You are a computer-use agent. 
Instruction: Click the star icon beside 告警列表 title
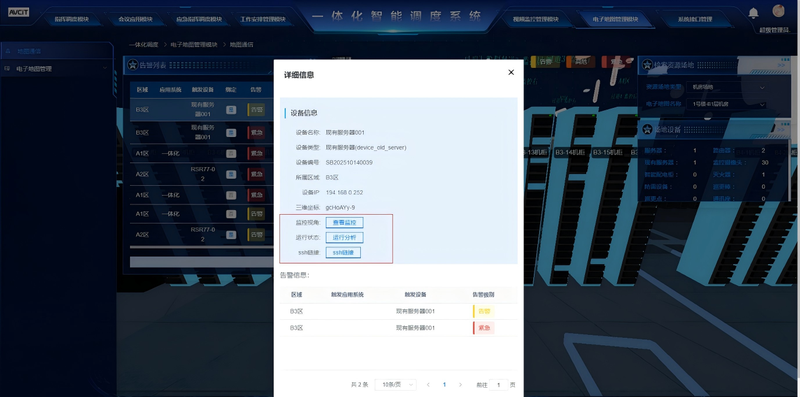(133, 65)
